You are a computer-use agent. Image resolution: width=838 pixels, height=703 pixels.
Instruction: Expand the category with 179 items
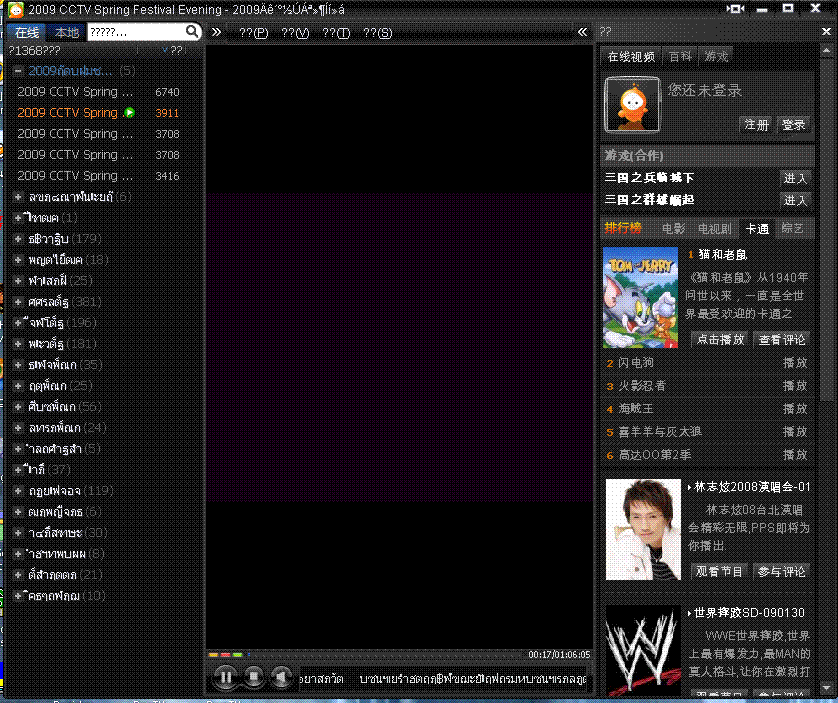coord(18,239)
